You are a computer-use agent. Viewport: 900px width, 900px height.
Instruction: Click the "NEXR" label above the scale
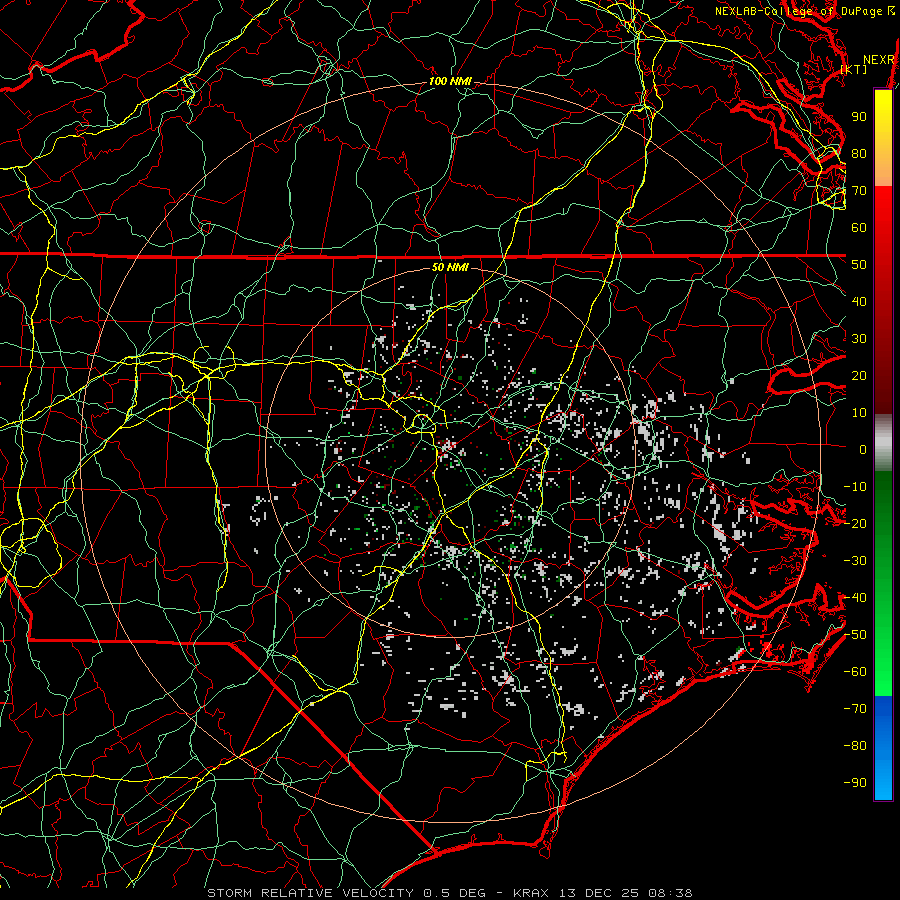[879, 60]
